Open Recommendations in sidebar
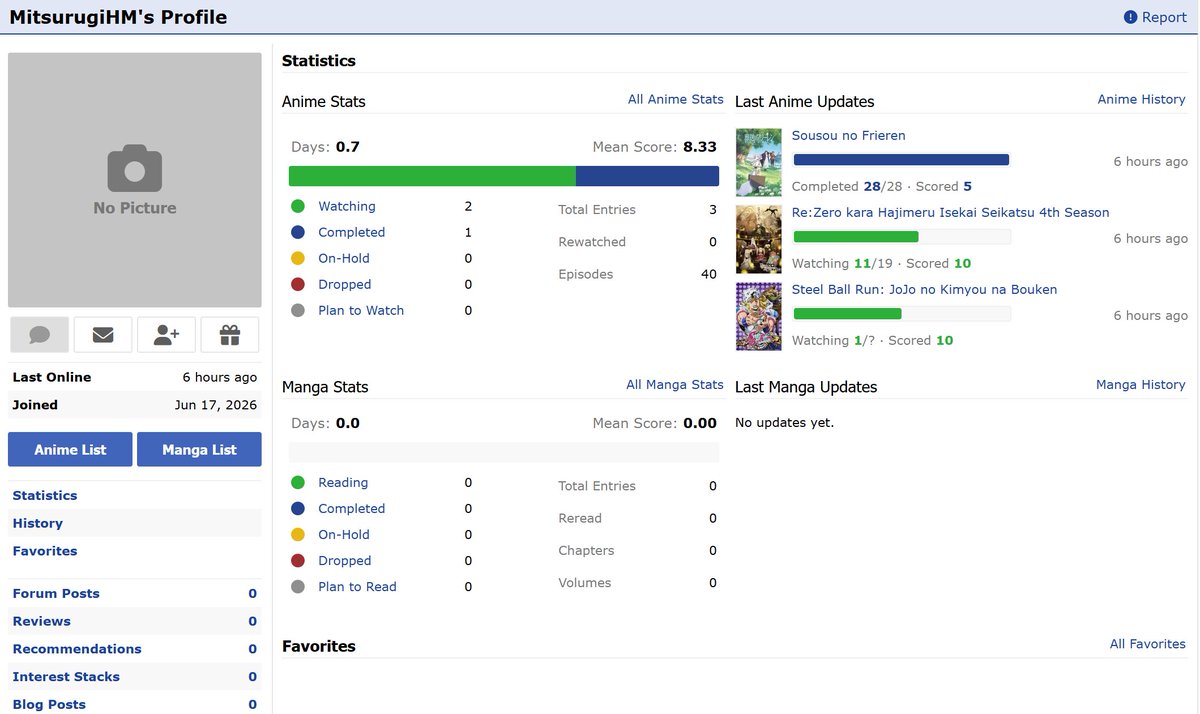The width and height of the screenshot is (1200, 714). point(77,649)
